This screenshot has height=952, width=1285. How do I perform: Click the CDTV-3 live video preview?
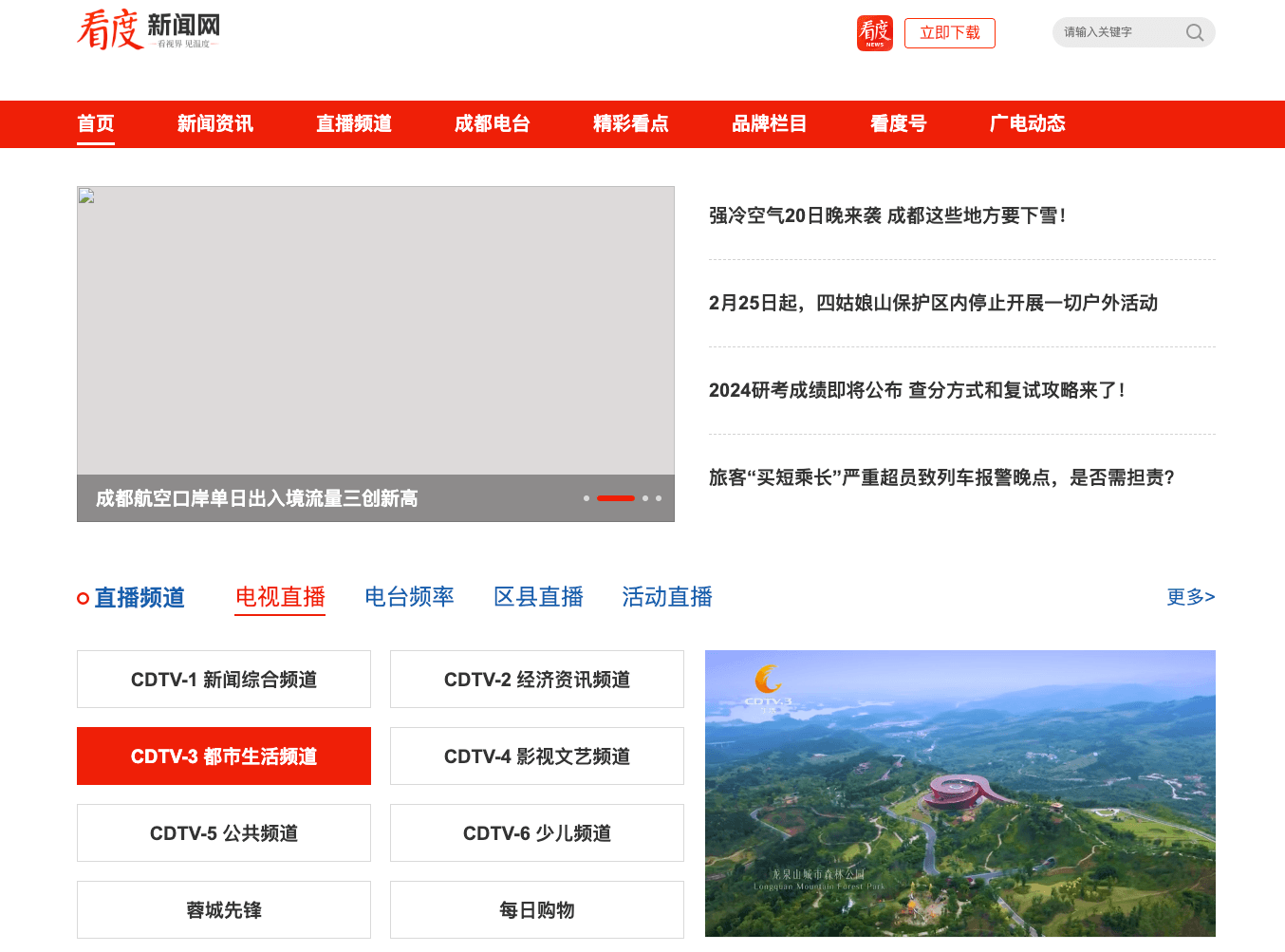coord(959,793)
